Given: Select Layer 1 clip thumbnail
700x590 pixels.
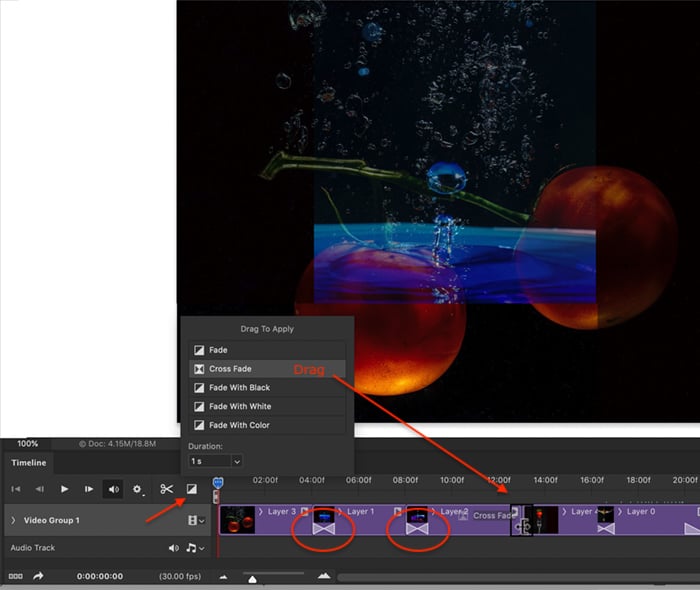Looking at the screenshot, I should tap(324, 515).
